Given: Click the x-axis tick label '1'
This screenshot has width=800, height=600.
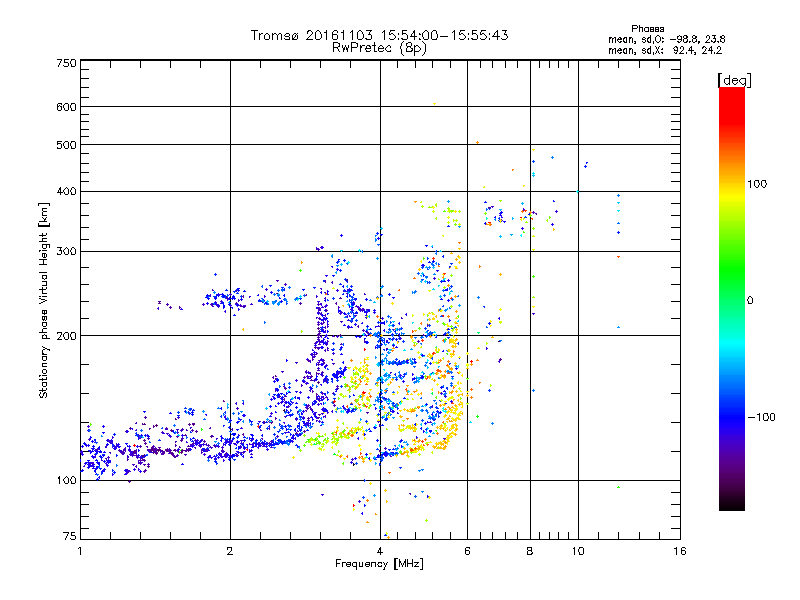Looking at the screenshot, I should (80, 551).
